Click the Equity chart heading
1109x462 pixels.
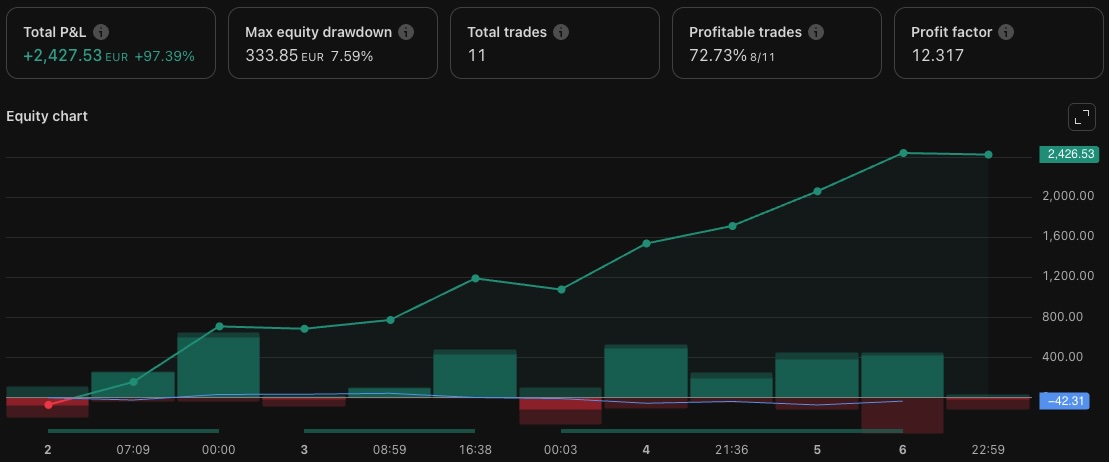(x=47, y=116)
